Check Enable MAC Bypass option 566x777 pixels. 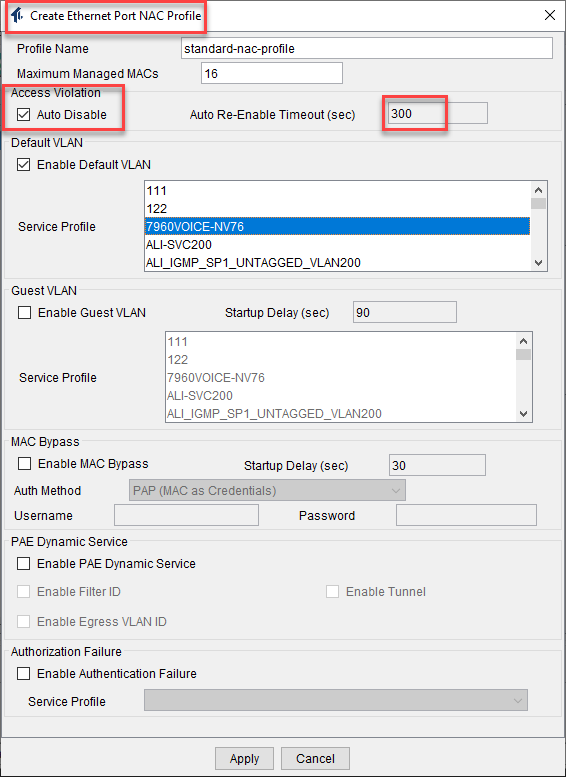coord(24,463)
